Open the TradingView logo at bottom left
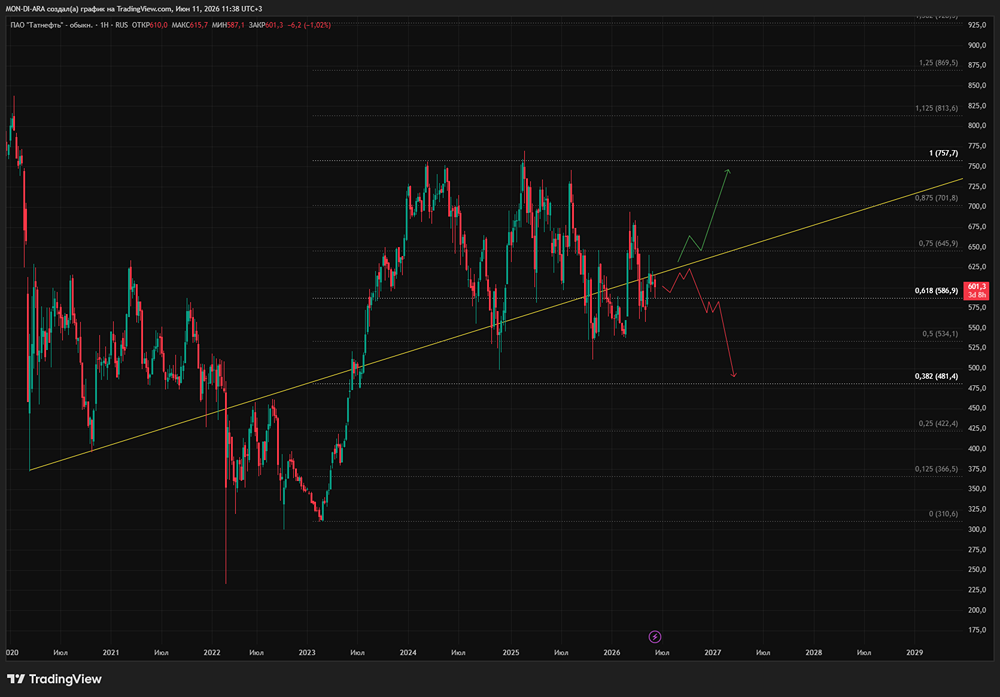 pos(54,679)
